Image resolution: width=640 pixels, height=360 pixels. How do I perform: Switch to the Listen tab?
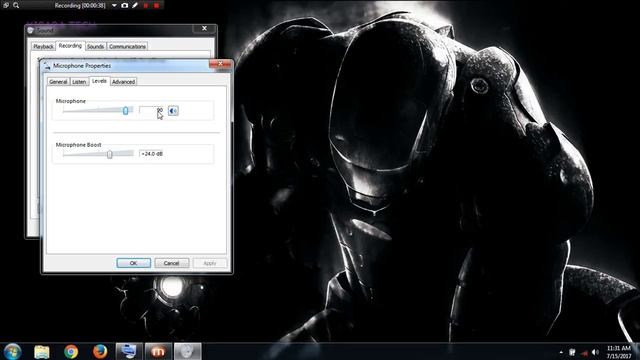click(x=79, y=82)
